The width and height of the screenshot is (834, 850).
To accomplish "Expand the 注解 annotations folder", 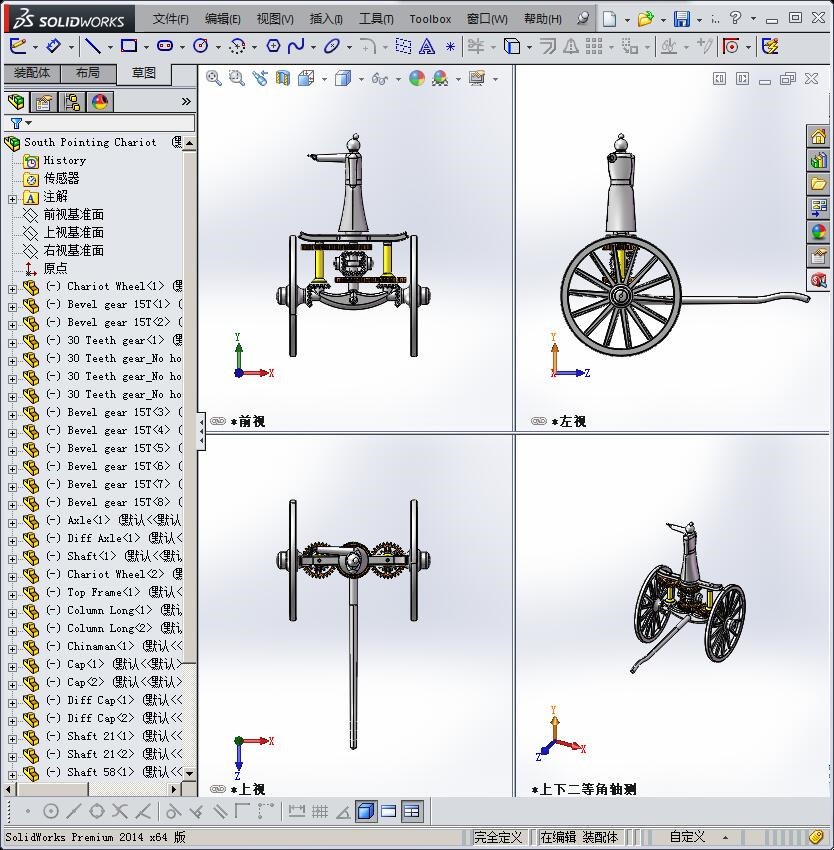I will [12, 198].
